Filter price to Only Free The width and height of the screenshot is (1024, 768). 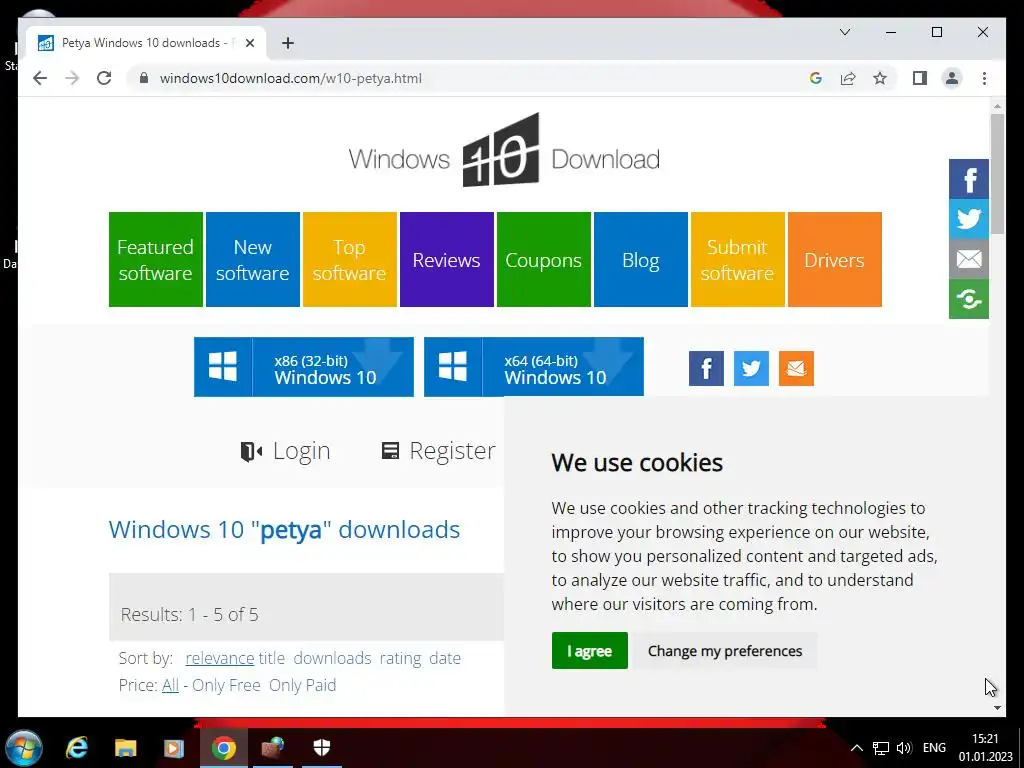[226, 685]
